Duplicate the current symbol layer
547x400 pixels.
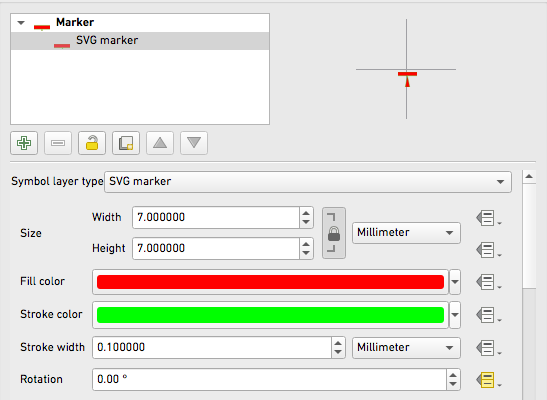coord(126,143)
